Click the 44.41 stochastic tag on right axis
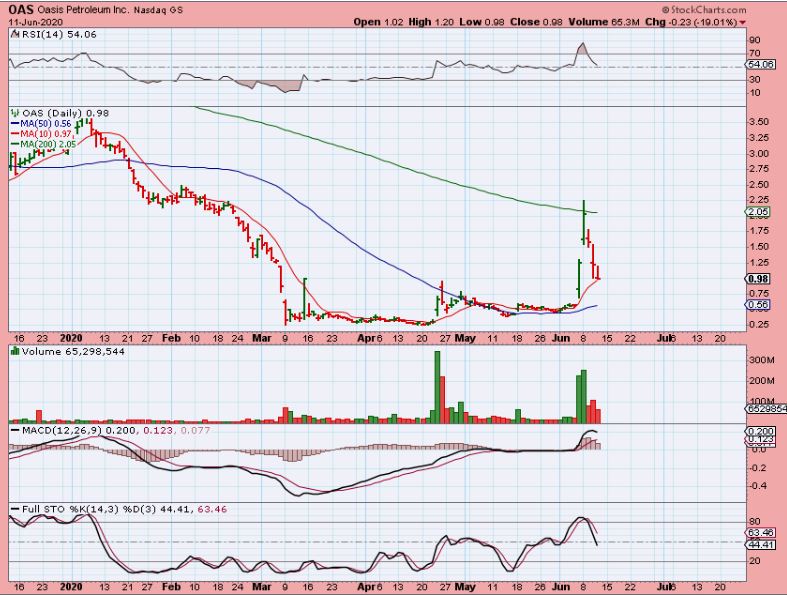The image size is (787, 596). pyautogui.click(x=761, y=545)
